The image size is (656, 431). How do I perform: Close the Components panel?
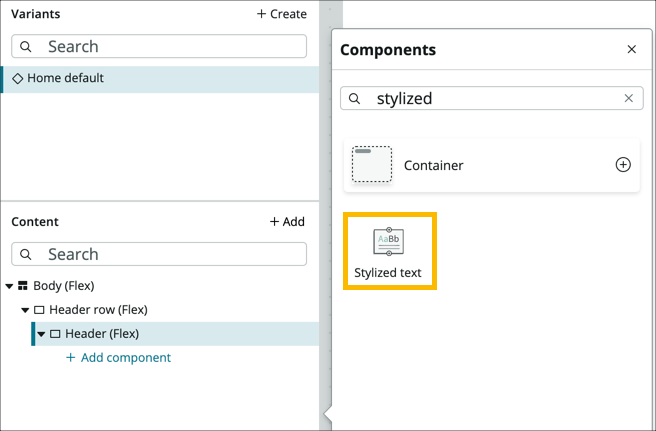pos(631,49)
